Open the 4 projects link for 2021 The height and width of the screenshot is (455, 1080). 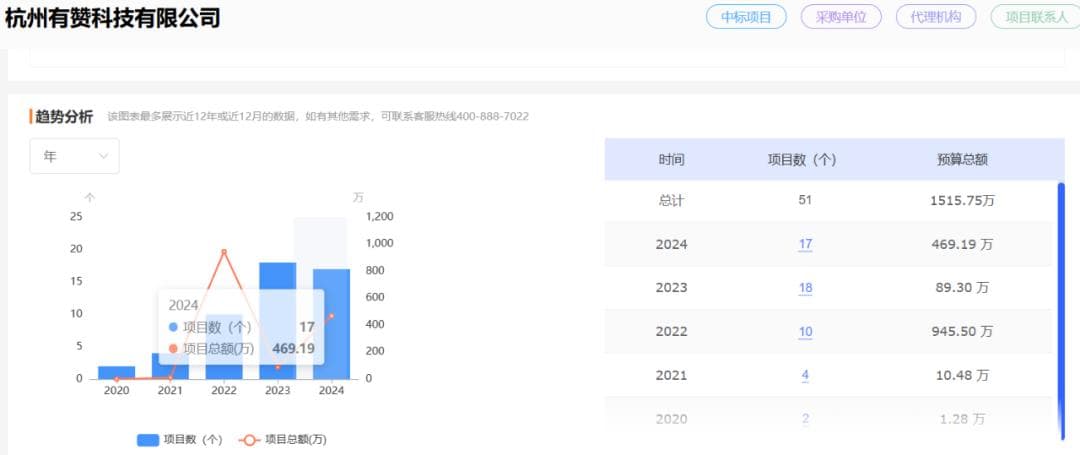tap(805, 376)
